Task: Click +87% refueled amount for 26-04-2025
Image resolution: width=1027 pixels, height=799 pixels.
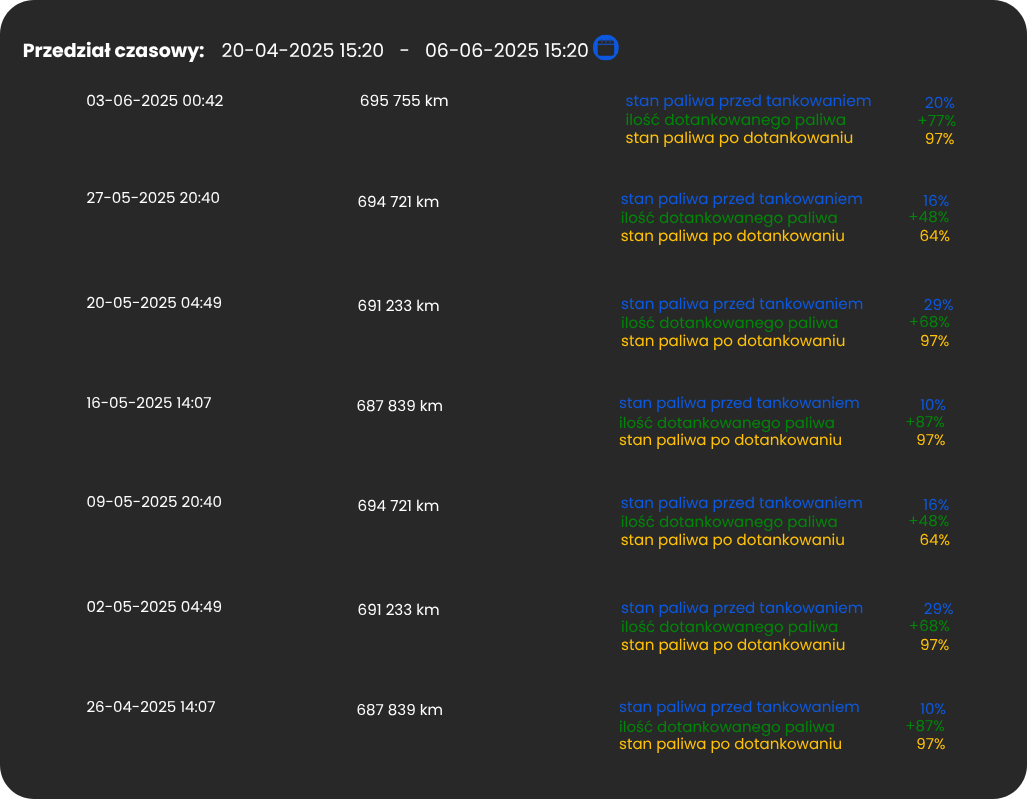Action: (x=925, y=726)
